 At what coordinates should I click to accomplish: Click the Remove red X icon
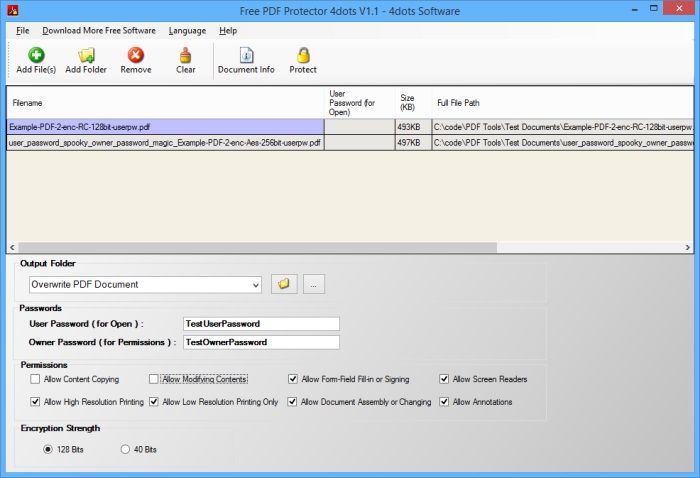click(136, 55)
